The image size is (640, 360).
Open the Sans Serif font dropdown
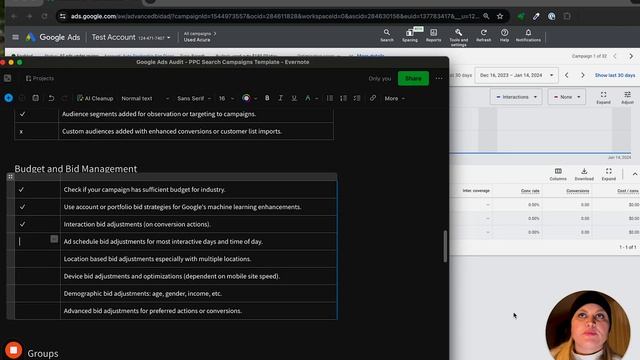[194, 98]
